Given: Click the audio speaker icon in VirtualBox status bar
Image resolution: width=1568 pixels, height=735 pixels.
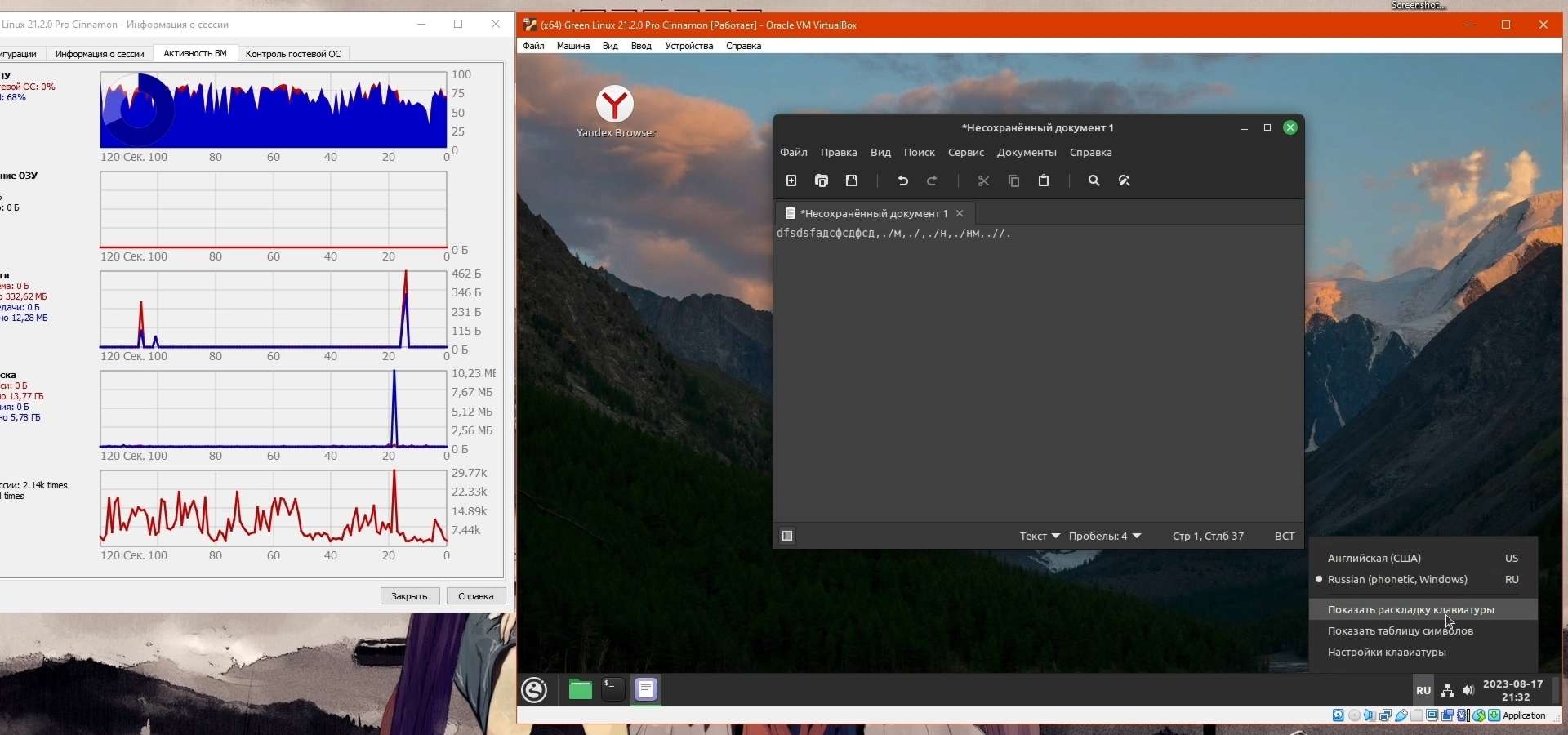Looking at the screenshot, I should 1370,716.
